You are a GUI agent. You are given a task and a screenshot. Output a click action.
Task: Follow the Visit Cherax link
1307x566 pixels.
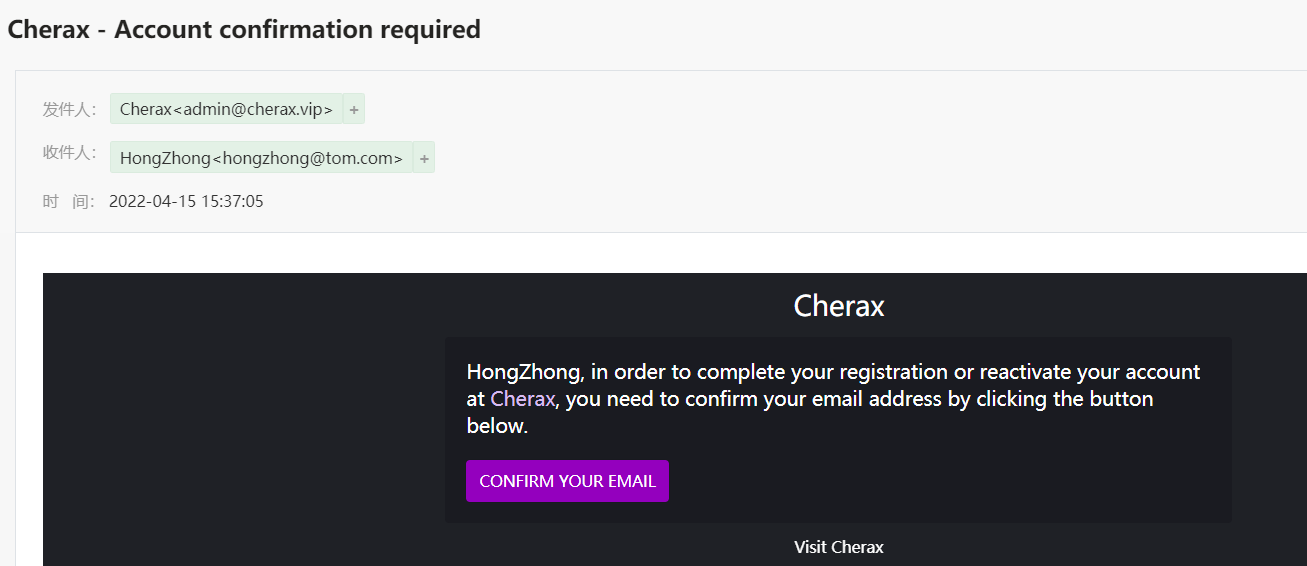pyautogui.click(x=838, y=547)
